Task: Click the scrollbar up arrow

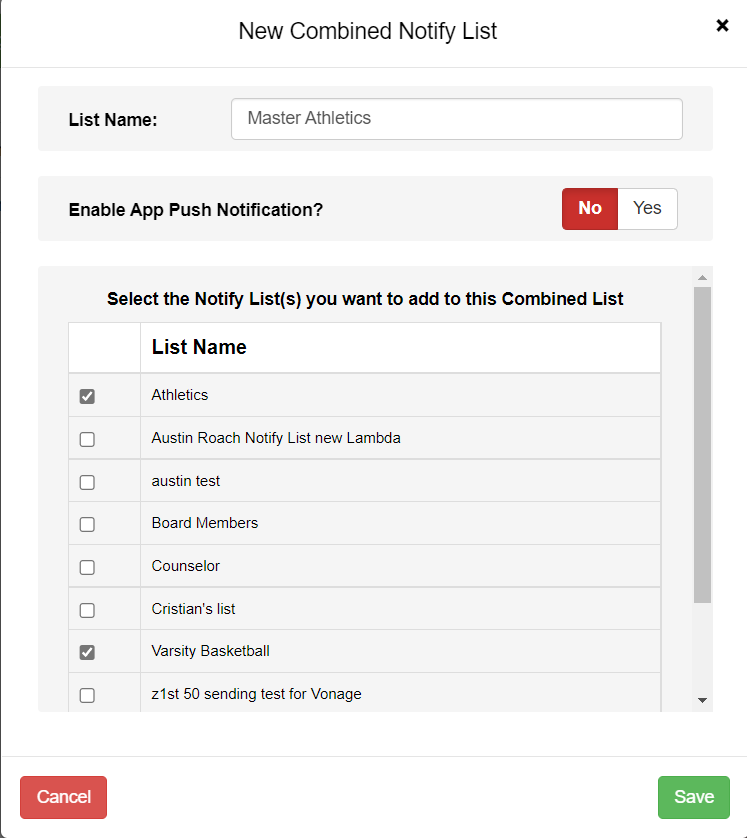Action: [702, 277]
